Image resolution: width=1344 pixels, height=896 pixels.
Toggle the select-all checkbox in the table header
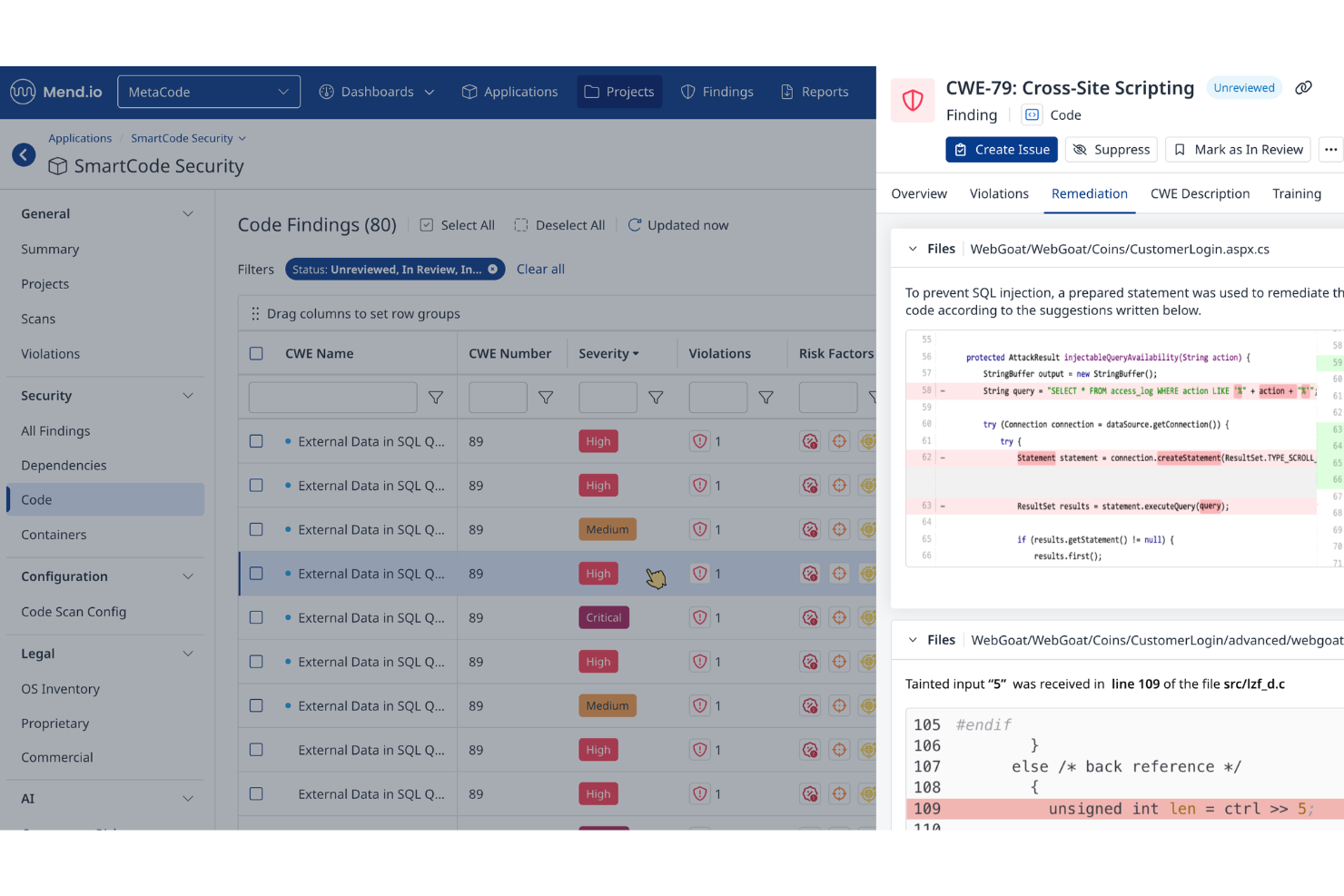coord(256,353)
